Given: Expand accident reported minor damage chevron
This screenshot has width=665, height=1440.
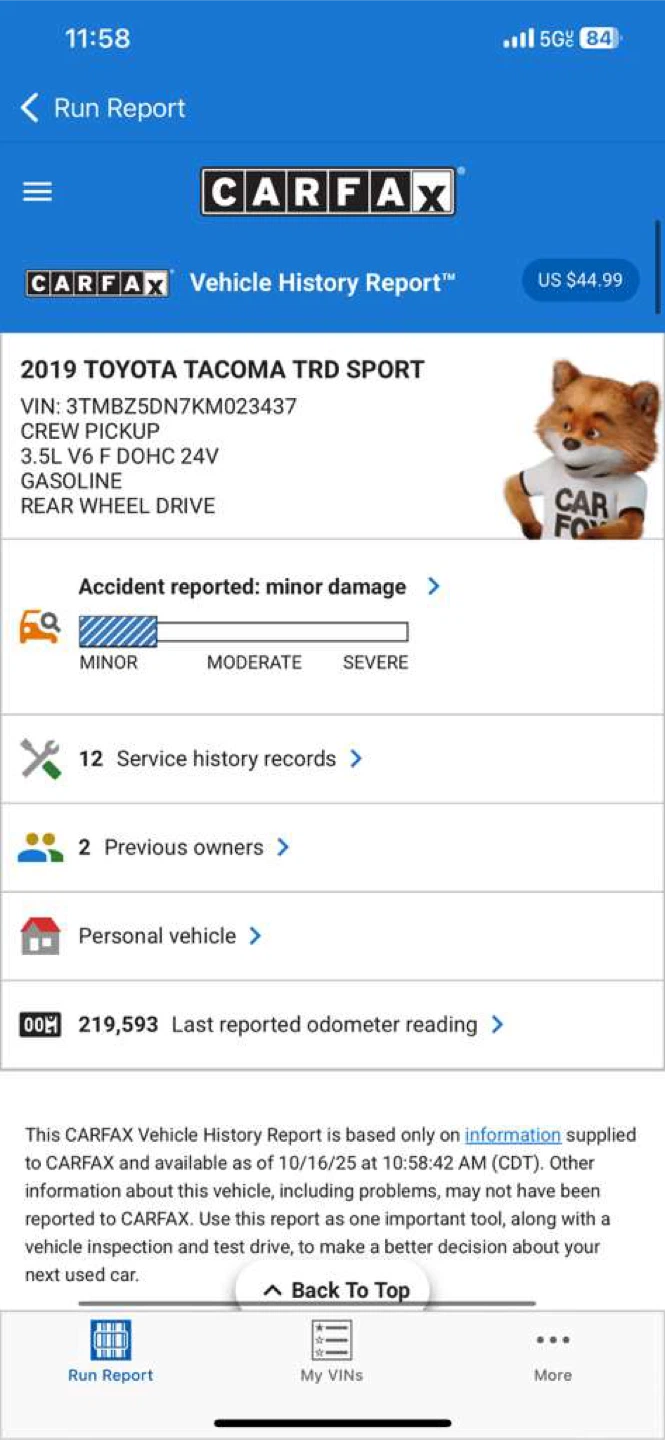Looking at the screenshot, I should click(433, 586).
